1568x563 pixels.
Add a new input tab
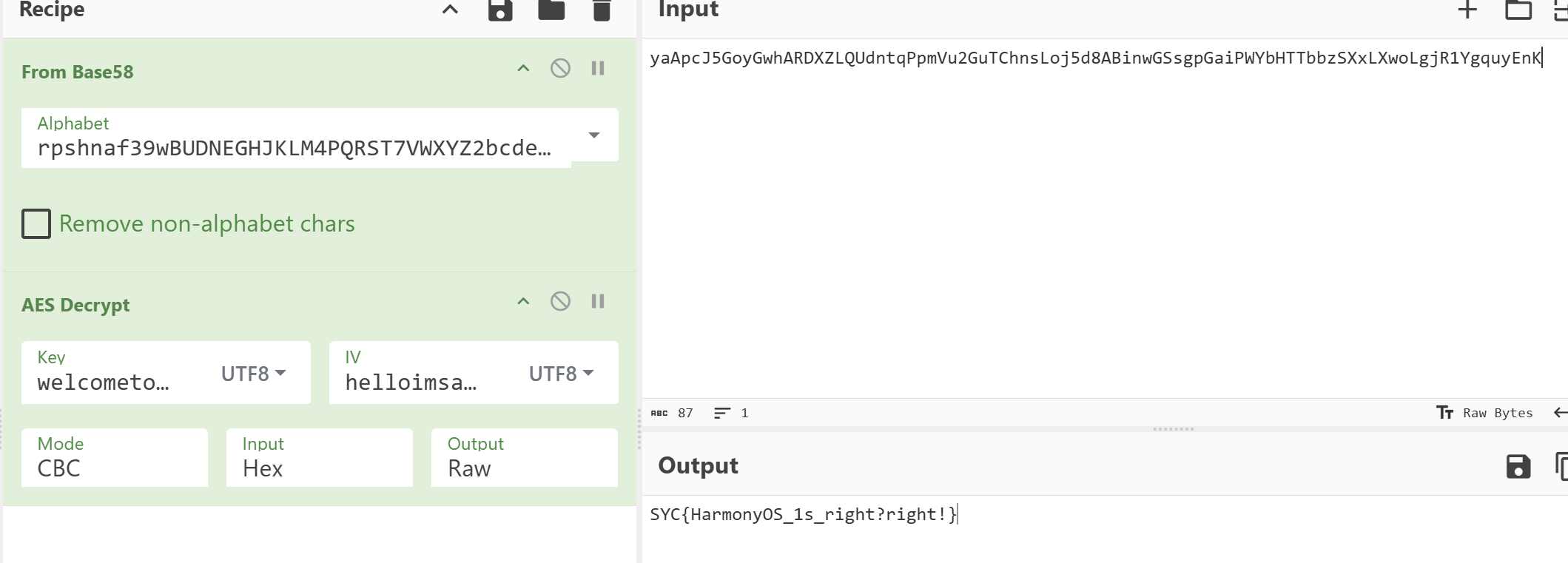click(1467, 10)
